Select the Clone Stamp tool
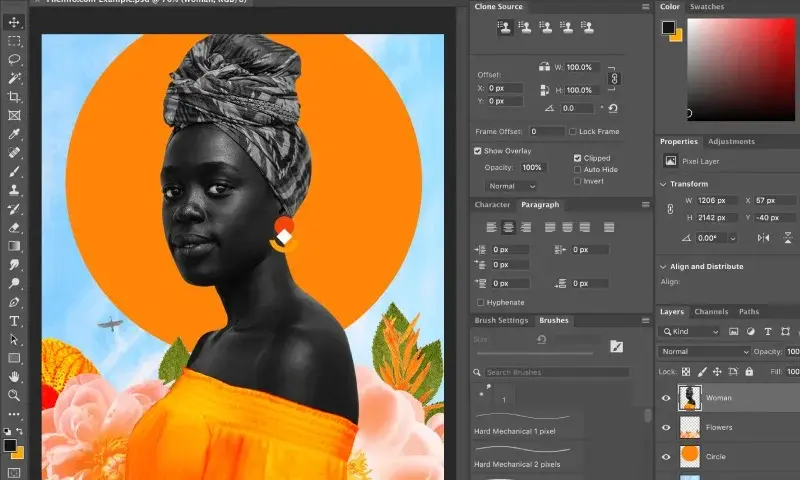The width and height of the screenshot is (800, 480). click(x=14, y=190)
